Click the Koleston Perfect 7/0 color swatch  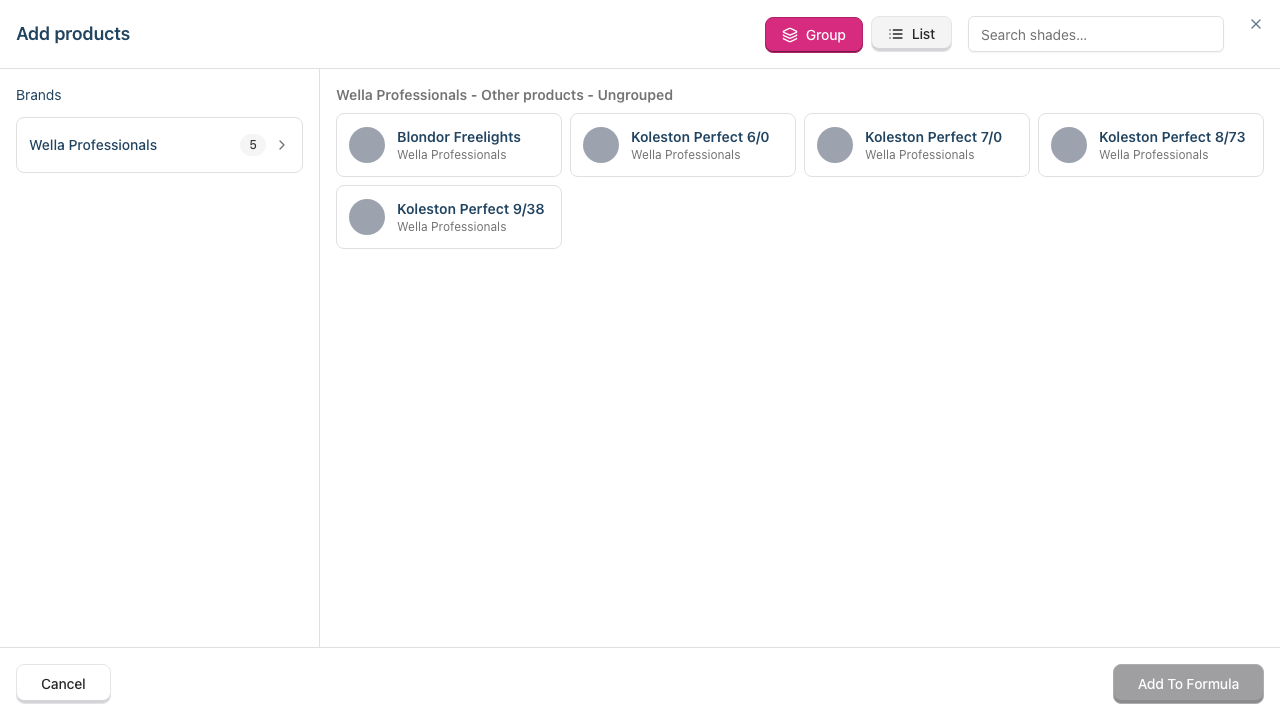[835, 145]
